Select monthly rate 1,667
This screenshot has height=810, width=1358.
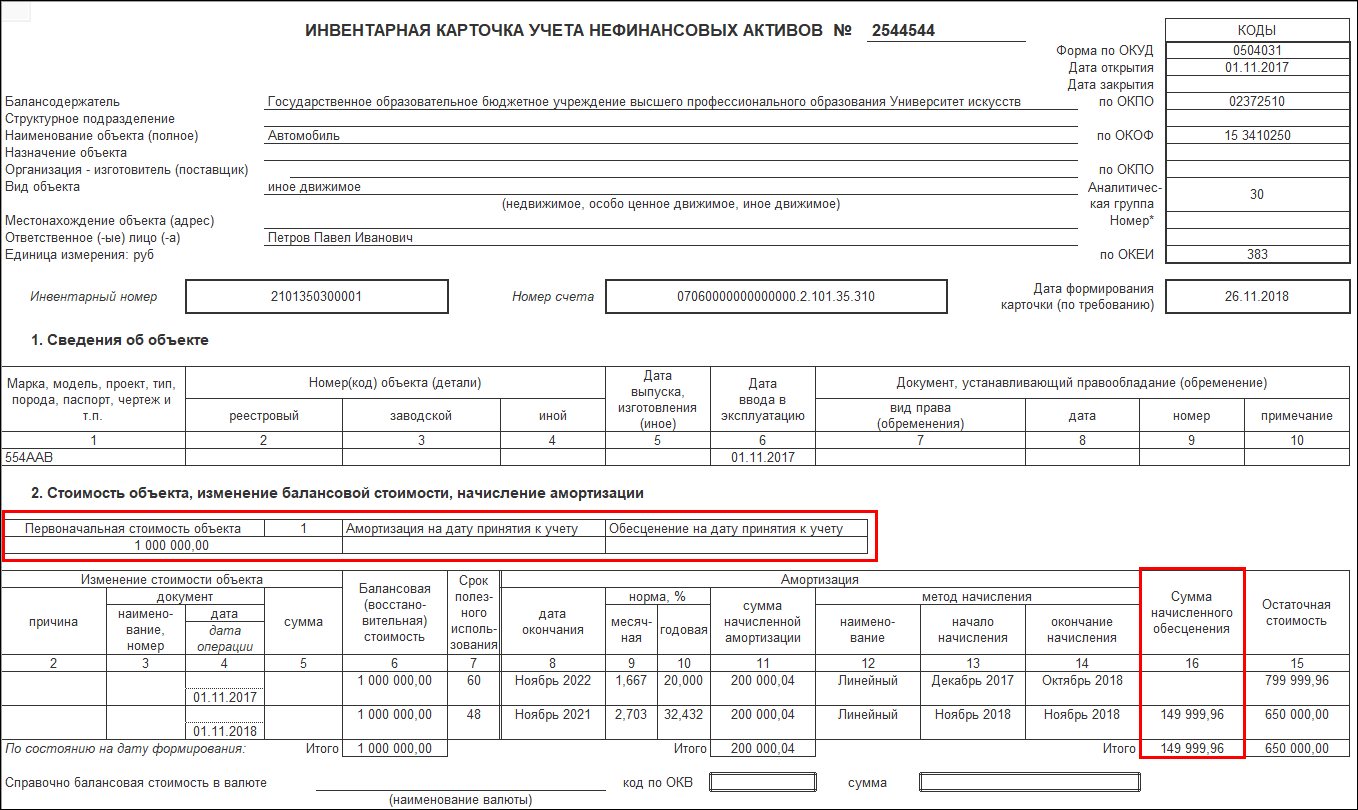pyautogui.click(x=630, y=681)
